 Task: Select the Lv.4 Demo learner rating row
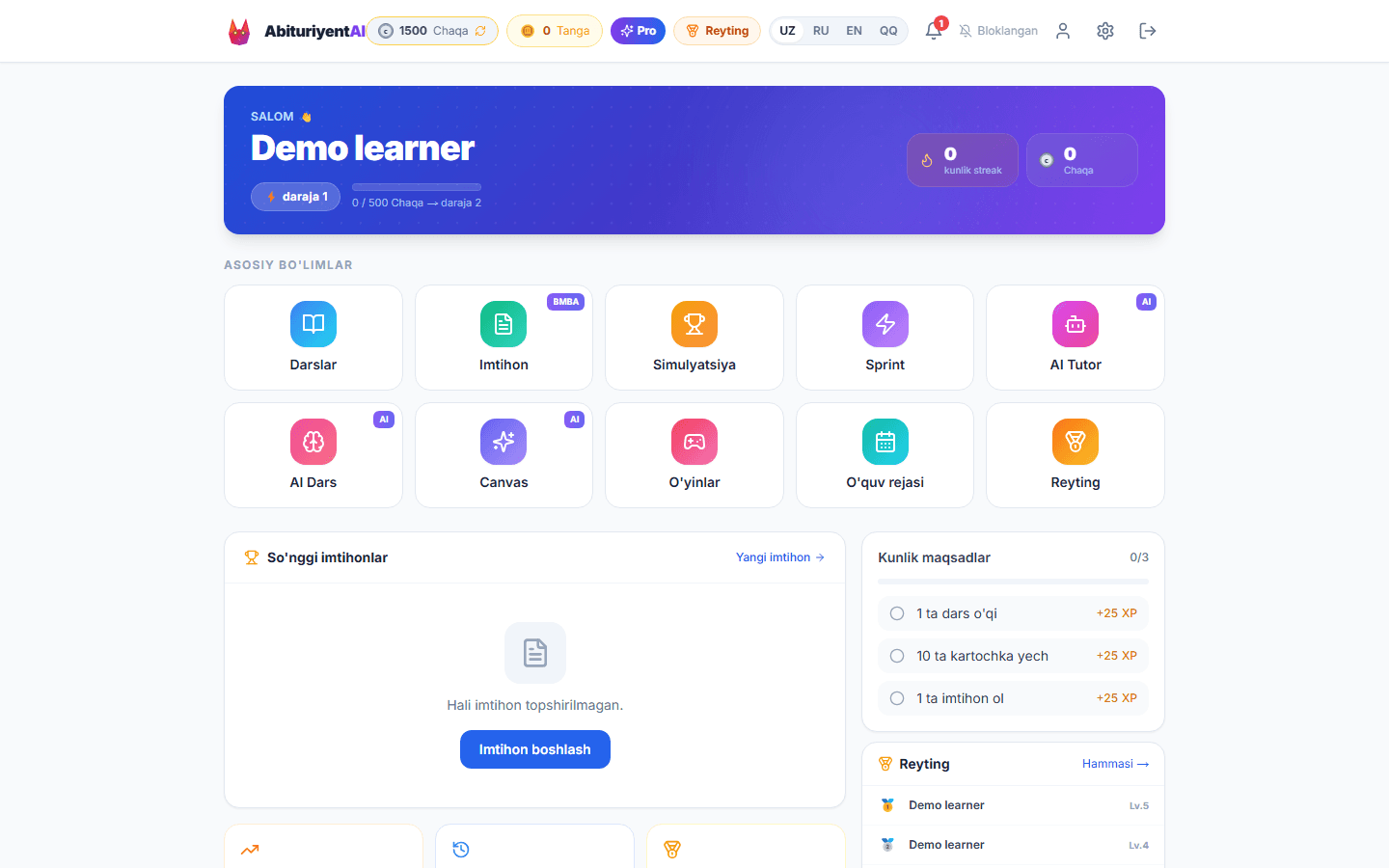[x=1013, y=845]
